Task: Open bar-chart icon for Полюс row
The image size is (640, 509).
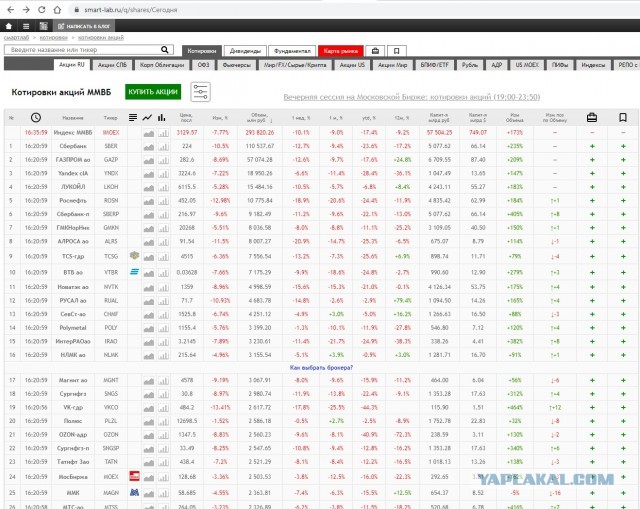Action: [163, 421]
